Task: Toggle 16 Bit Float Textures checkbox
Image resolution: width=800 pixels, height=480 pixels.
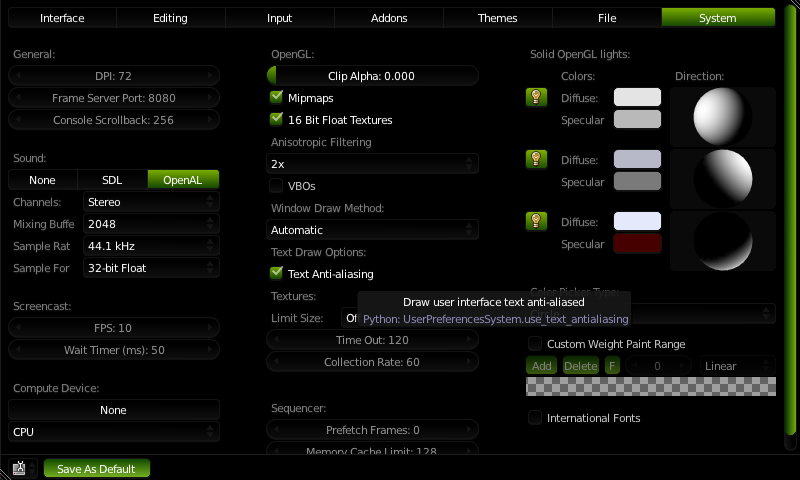Action: pyautogui.click(x=276, y=119)
